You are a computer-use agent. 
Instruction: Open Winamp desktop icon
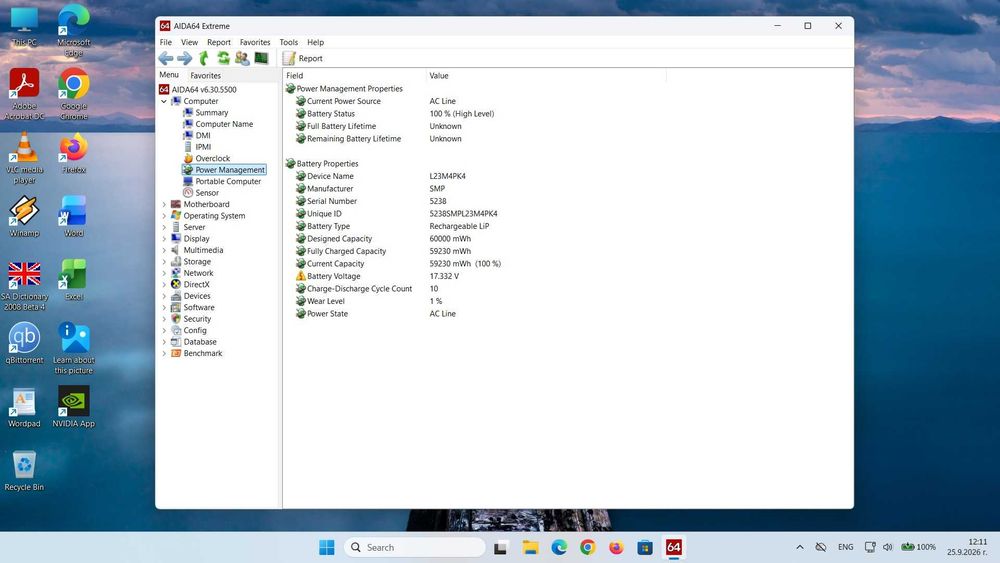24,217
